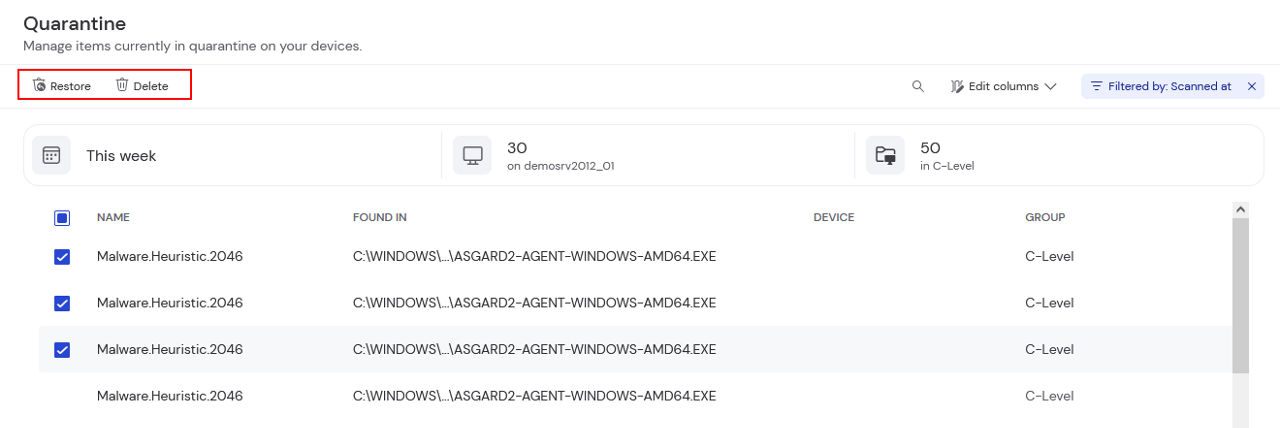Click the calendar icon next to This week

pyautogui.click(x=51, y=155)
